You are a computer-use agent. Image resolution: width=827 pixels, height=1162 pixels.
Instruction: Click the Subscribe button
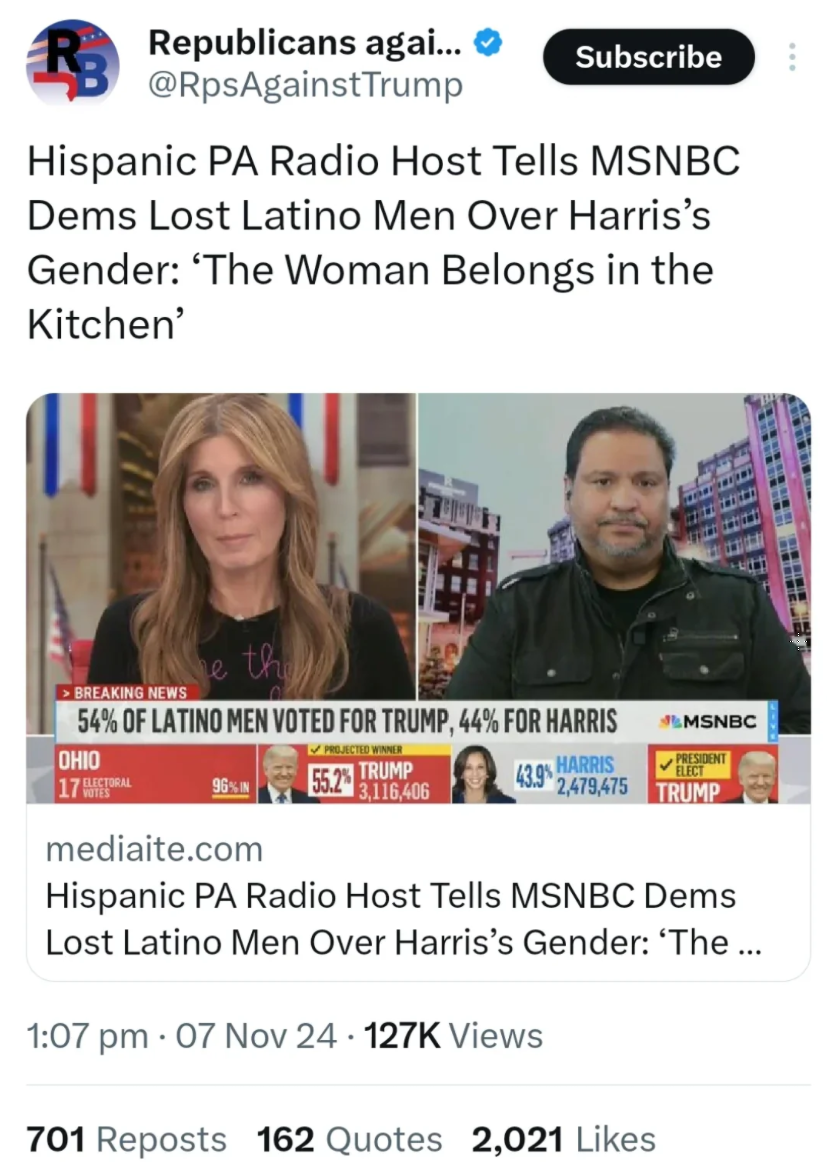pyautogui.click(x=648, y=57)
